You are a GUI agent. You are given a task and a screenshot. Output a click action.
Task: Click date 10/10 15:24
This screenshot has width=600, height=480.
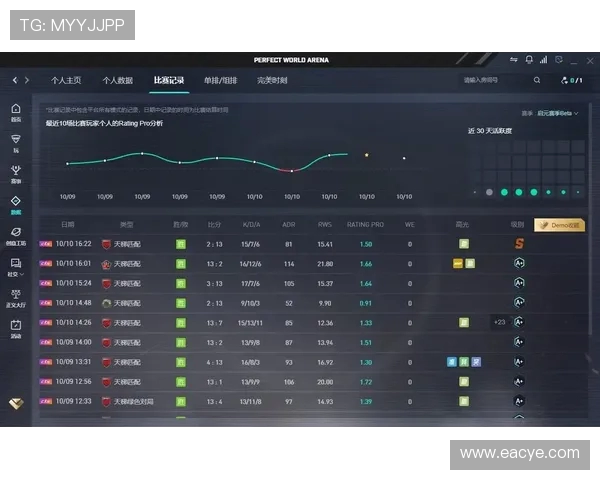coord(73,283)
